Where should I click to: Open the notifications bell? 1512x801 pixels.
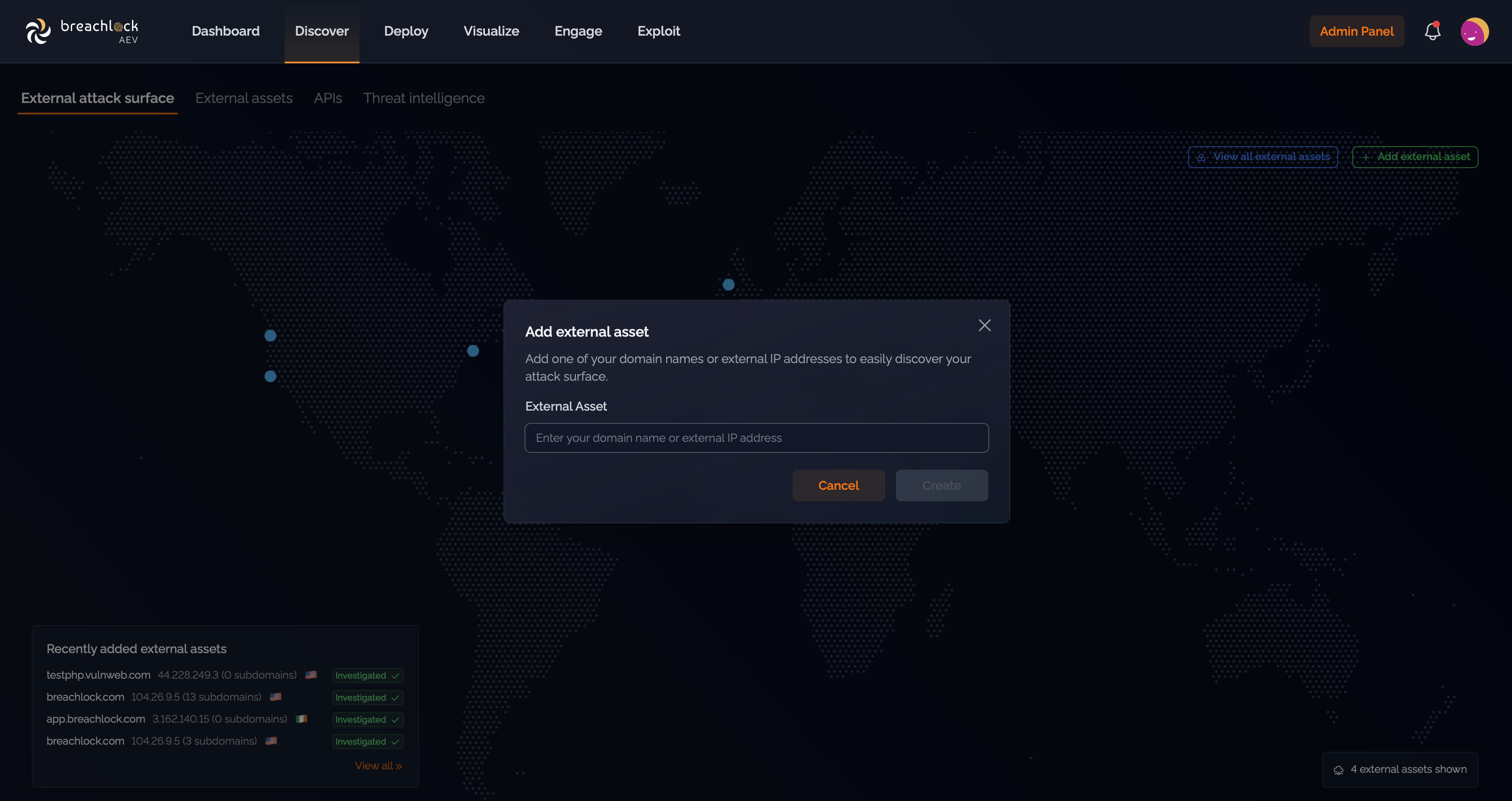1432,31
